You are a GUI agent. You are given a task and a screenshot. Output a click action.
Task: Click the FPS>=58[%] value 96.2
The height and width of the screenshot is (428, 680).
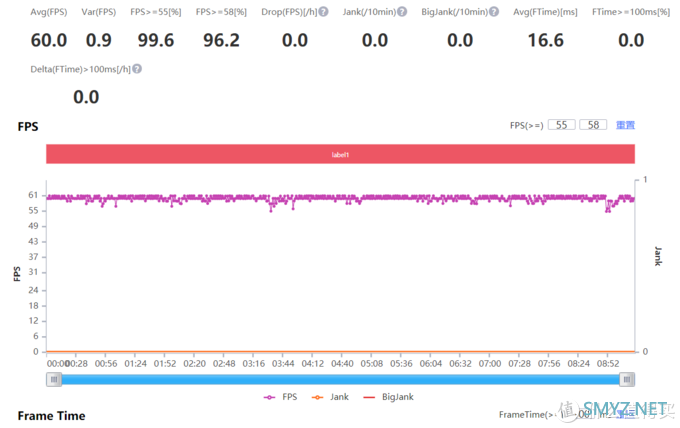[x=221, y=41]
